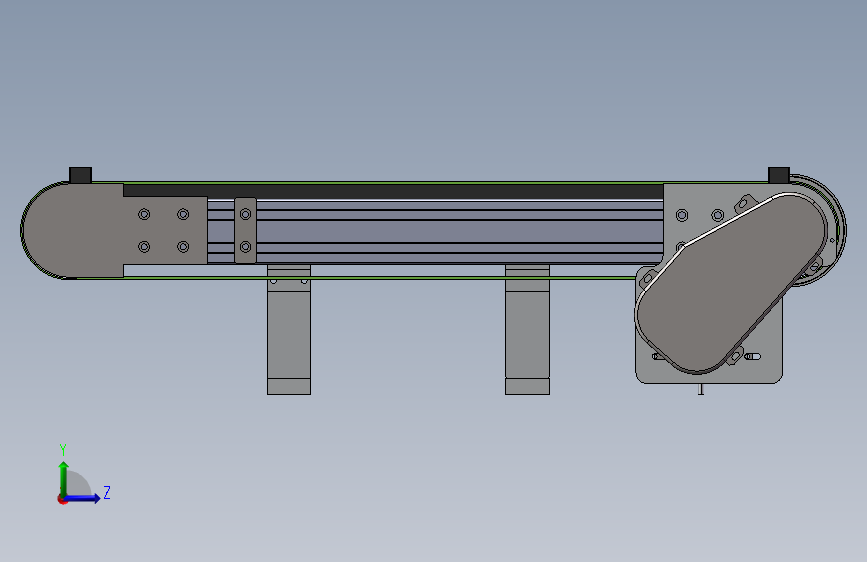Pick the black top belt strip
Image resolution: width=867 pixels, height=562 pixels.
[x=393, y=191]
